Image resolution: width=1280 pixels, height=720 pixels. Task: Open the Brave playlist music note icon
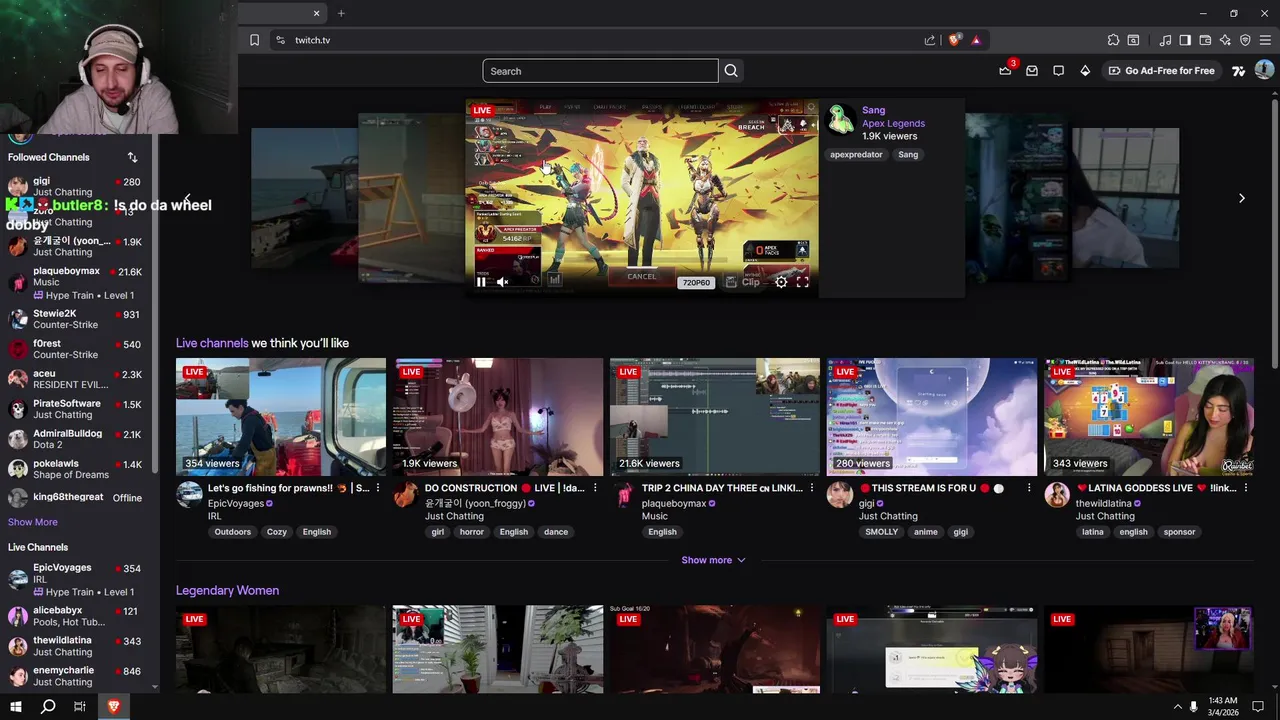(x=1165, y=40)
